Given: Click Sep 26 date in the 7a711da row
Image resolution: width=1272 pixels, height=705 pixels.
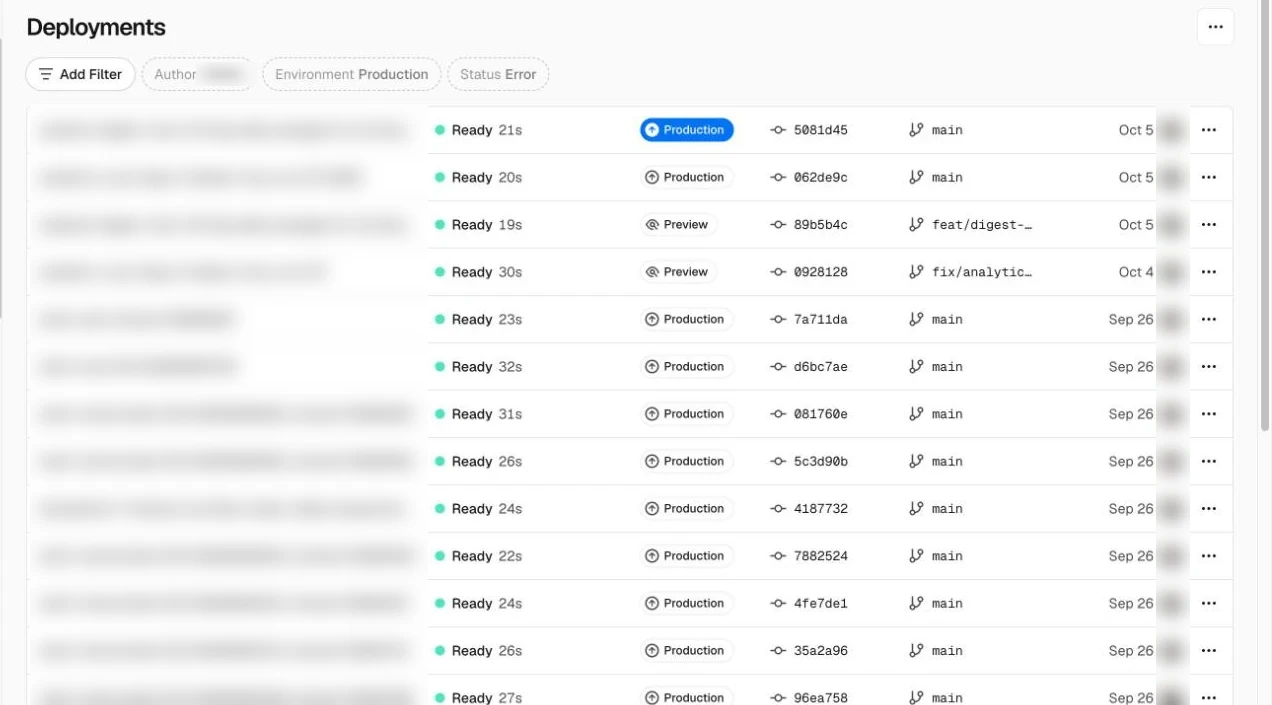Looking at the screenshot, I should pyautogui.click(x=1131, y=319).
